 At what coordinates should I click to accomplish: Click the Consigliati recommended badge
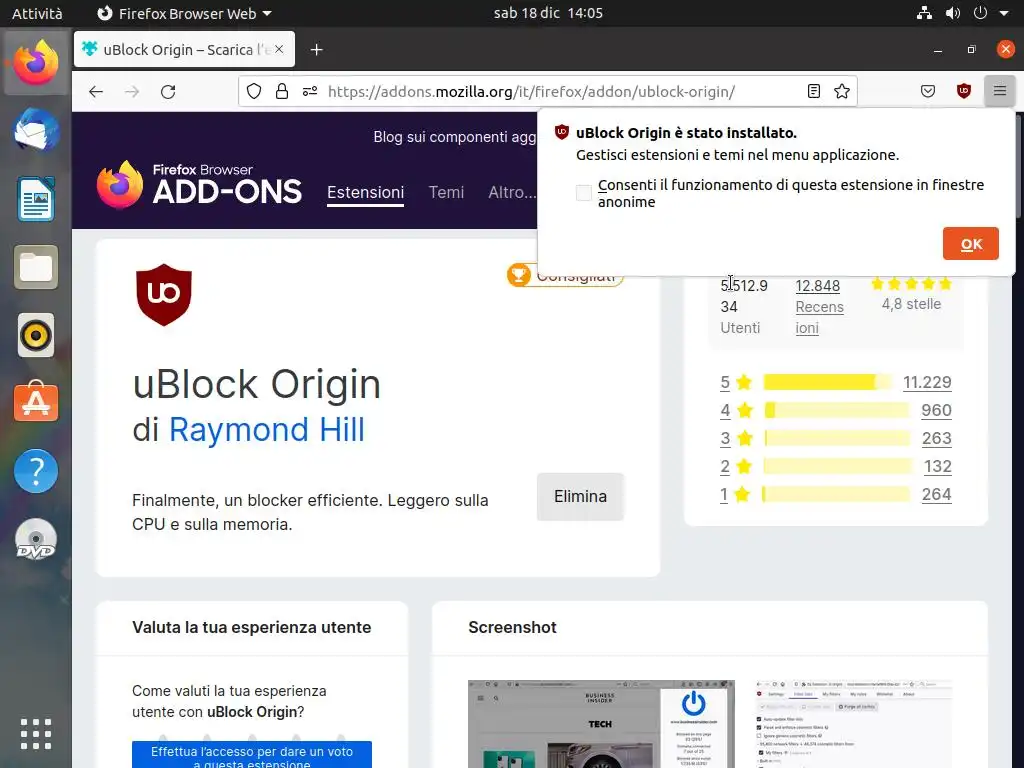click(565, 276)
